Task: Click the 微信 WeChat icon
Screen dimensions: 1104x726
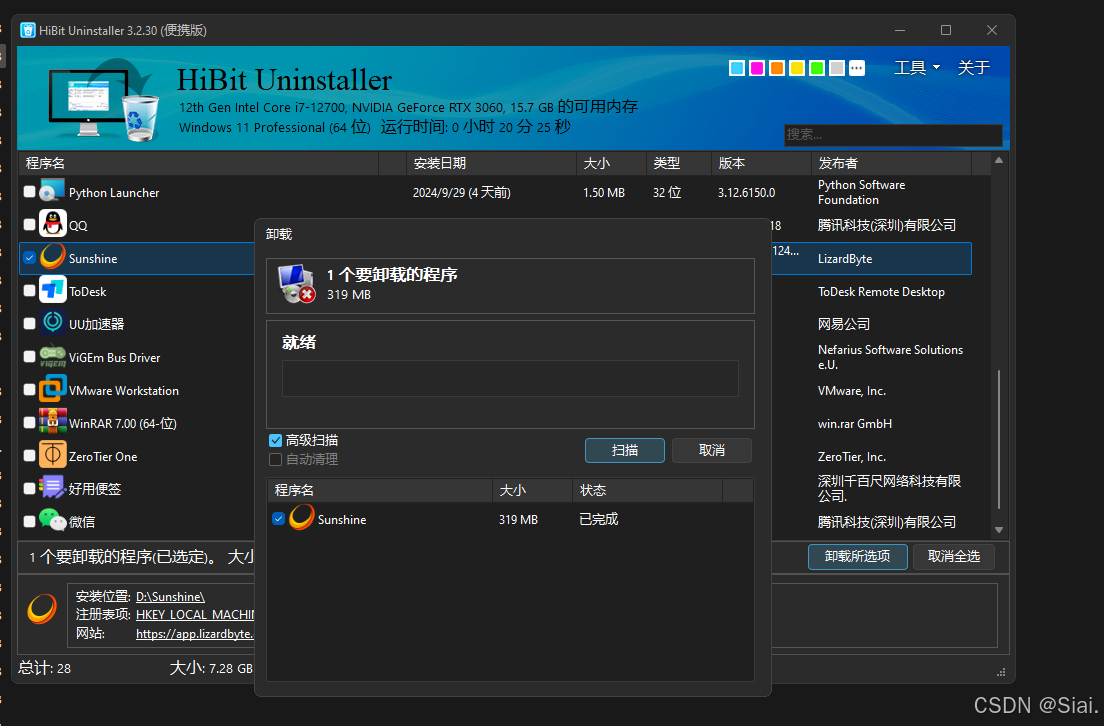Action: [x=52, y=521]
